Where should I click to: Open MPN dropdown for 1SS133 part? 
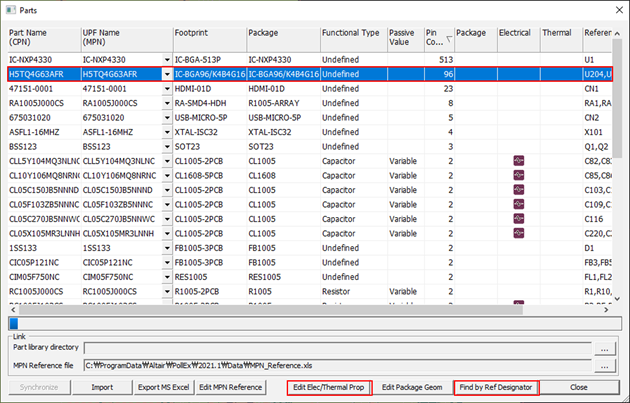tap(165, 247)
